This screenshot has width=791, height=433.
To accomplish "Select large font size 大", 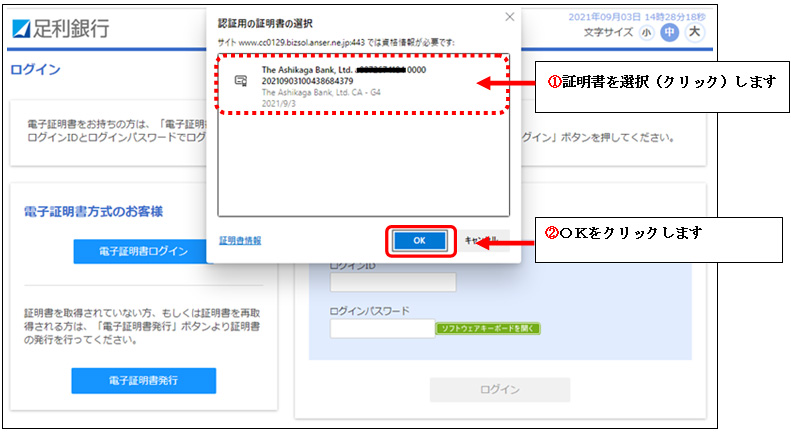I will (695, 32).
